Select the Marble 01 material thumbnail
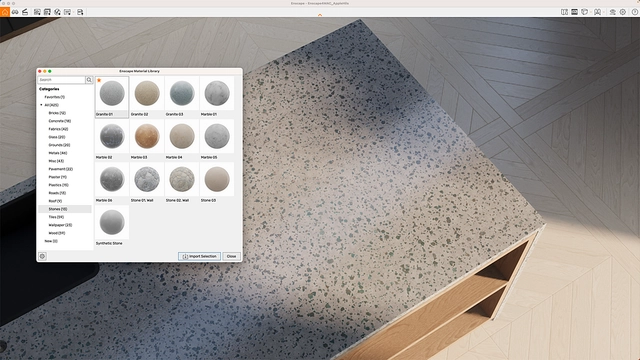Image resolution: width=640 pixels, height=360 pixels. click(217, 93)
